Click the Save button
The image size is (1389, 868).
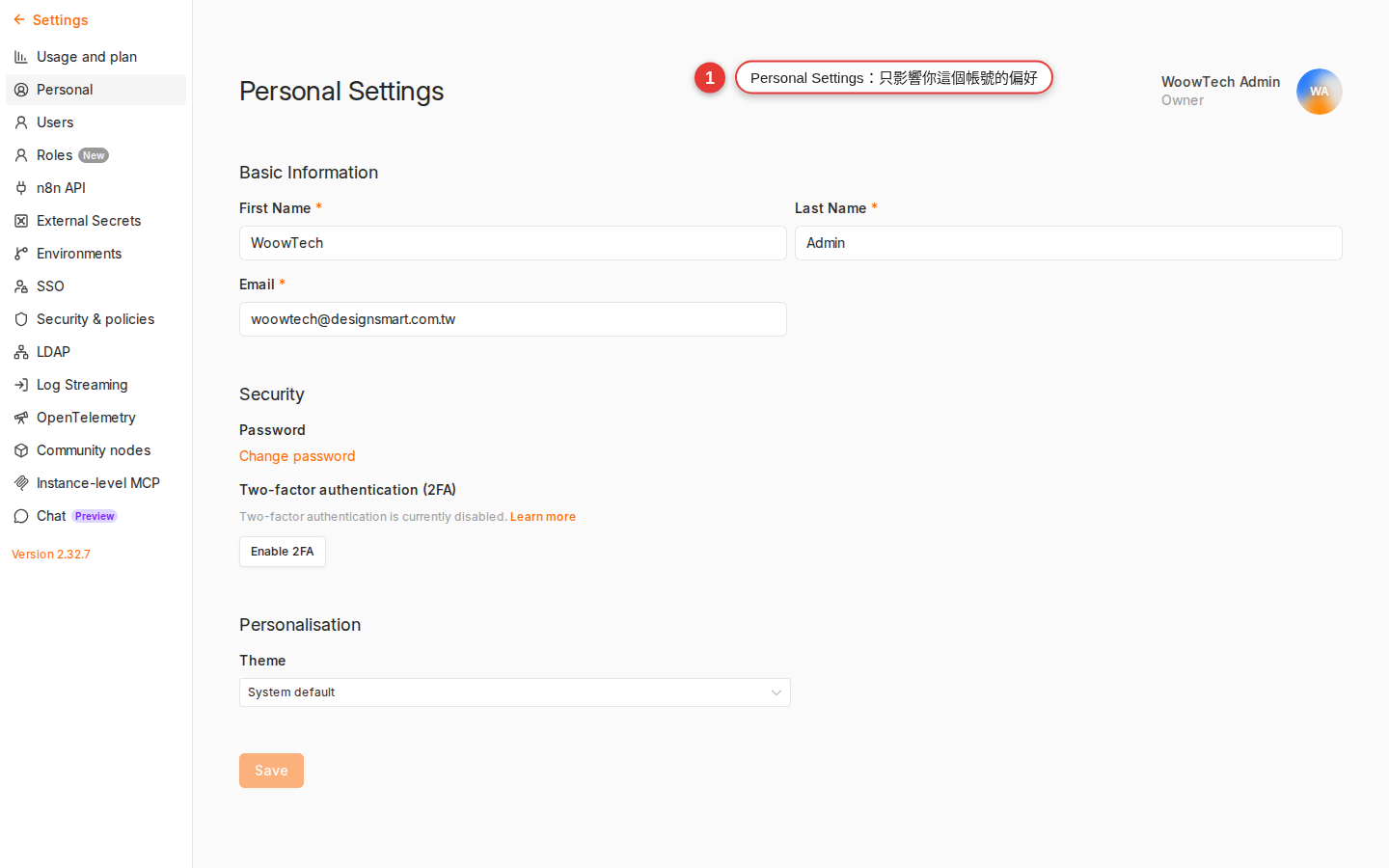coord(271,771)
